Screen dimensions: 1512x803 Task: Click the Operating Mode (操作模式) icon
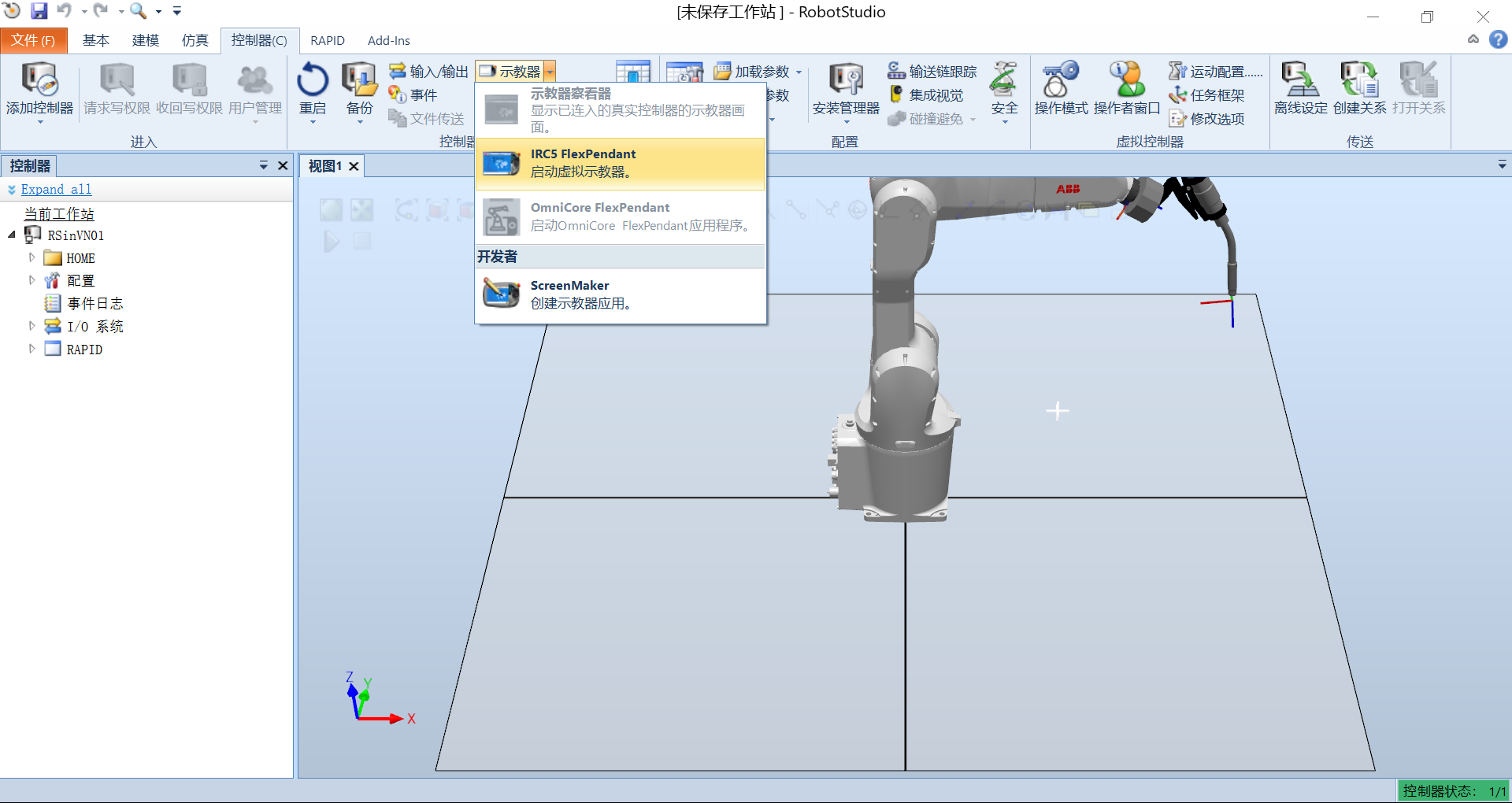click(x=1060, y=80)
